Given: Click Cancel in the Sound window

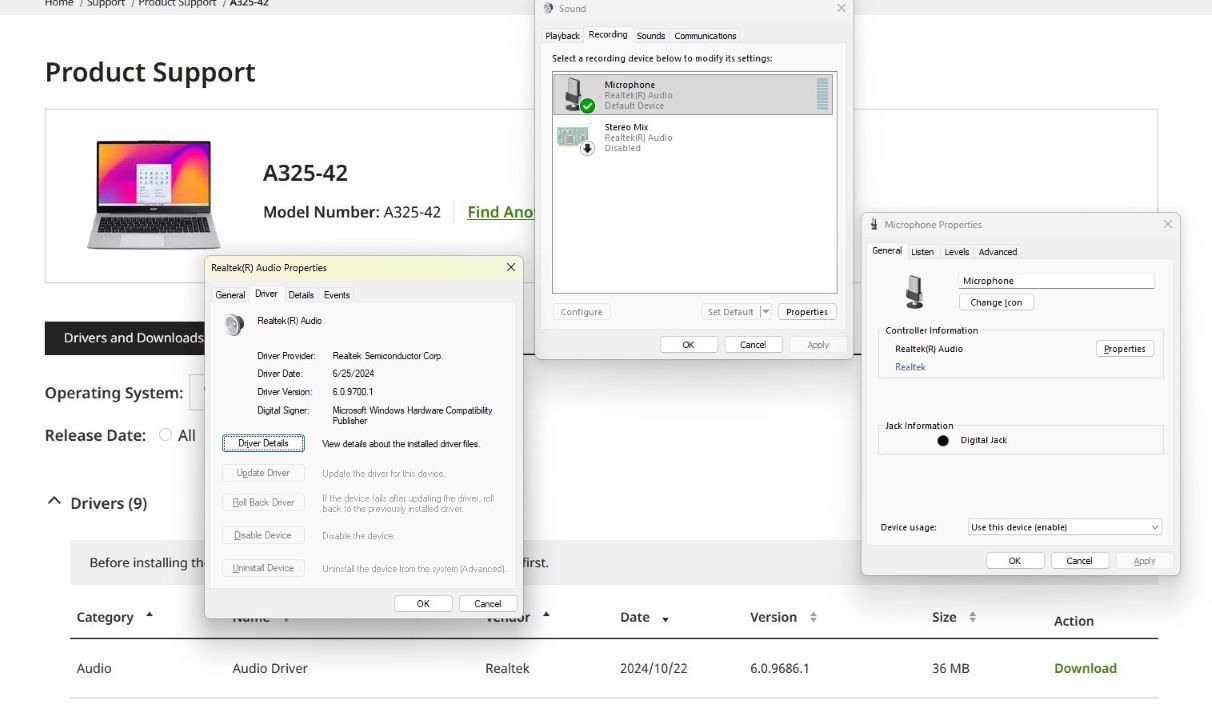Looking at the screenshot, I should pyautogui.click(x=753, y=344).
